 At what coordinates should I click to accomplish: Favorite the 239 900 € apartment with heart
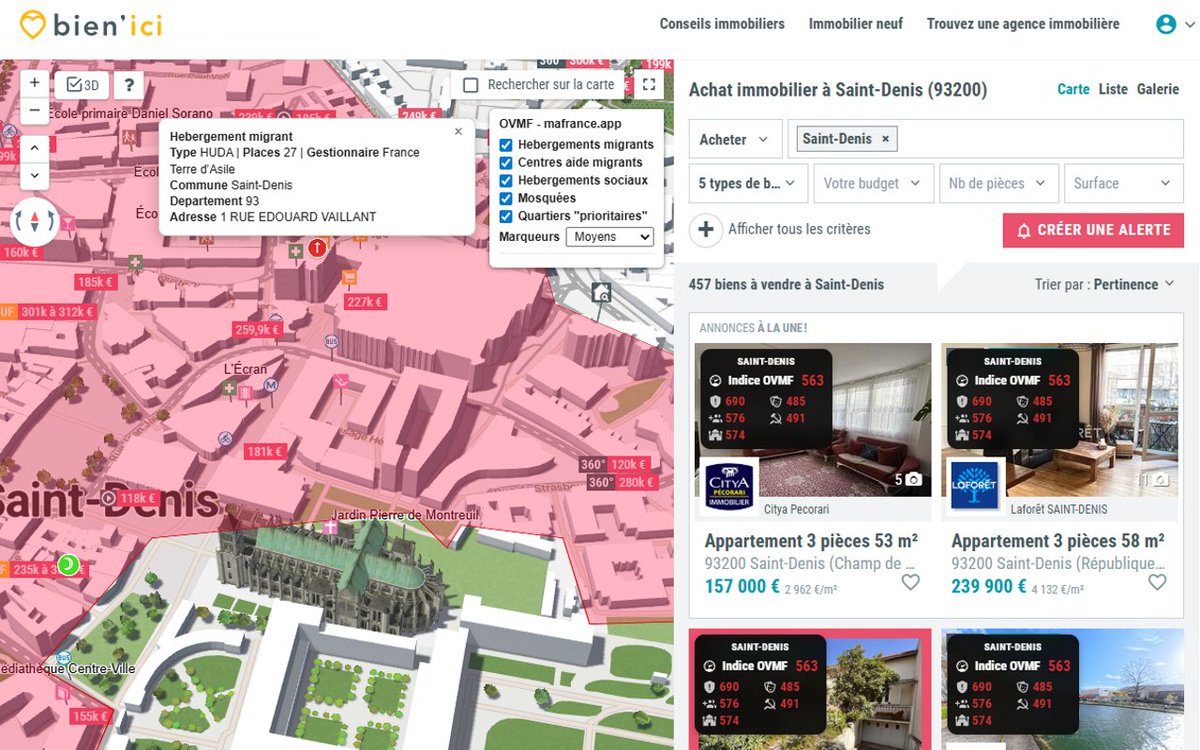pyautogui.click(x=1157, y=582)
